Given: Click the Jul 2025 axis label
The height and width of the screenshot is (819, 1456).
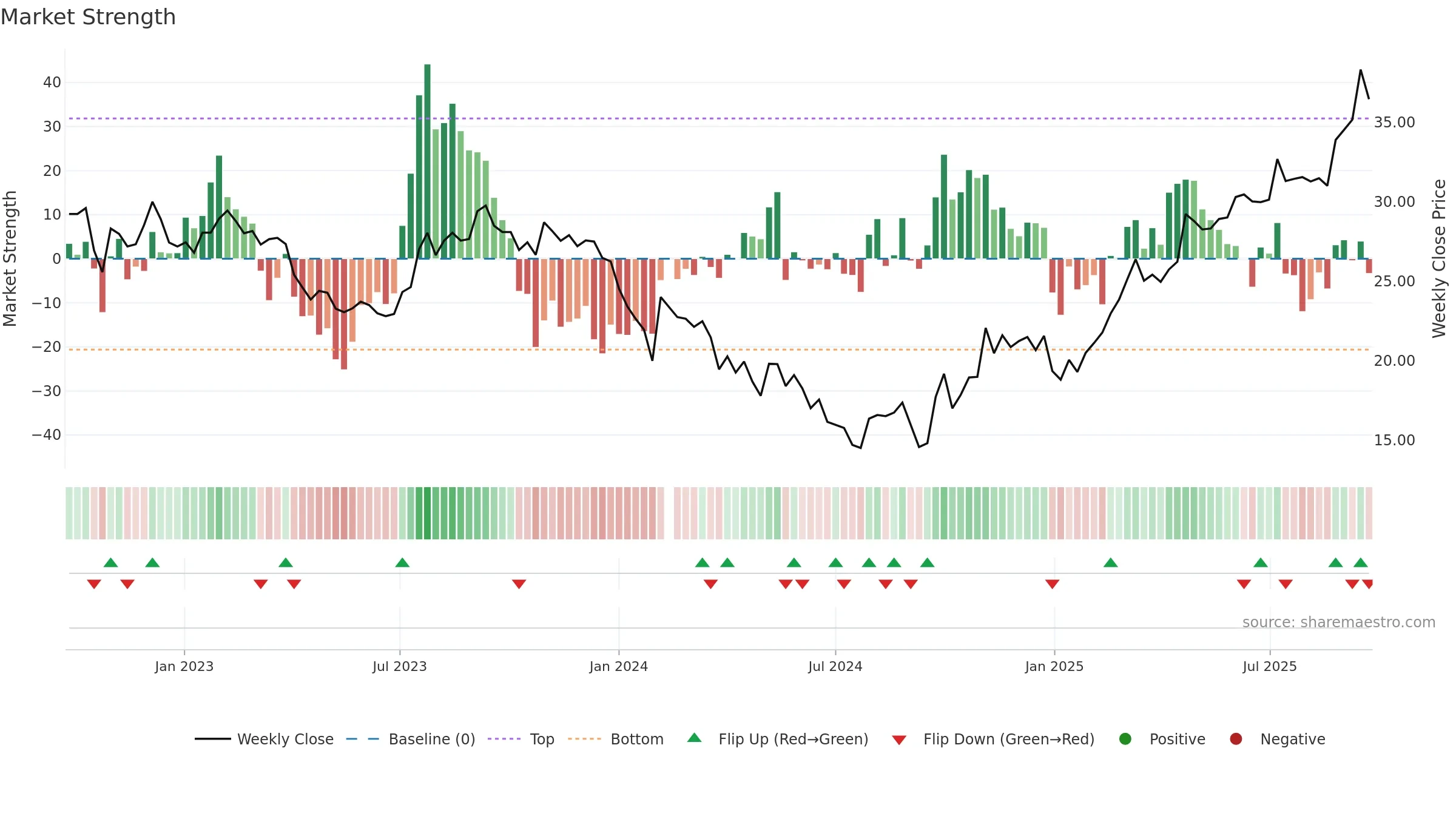Looking at the screenshot, I should [1270, 666].
